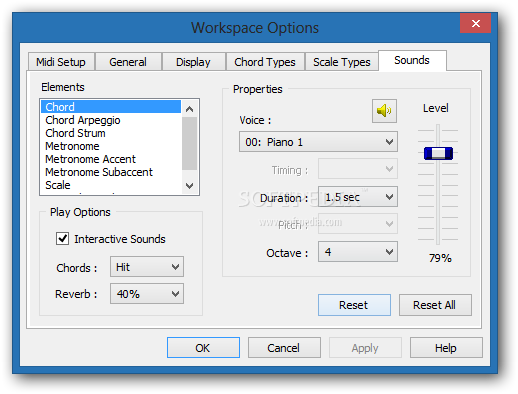Click the Elements list scroll up arrow
Screen dimensions: 518x394
point(189,109)
